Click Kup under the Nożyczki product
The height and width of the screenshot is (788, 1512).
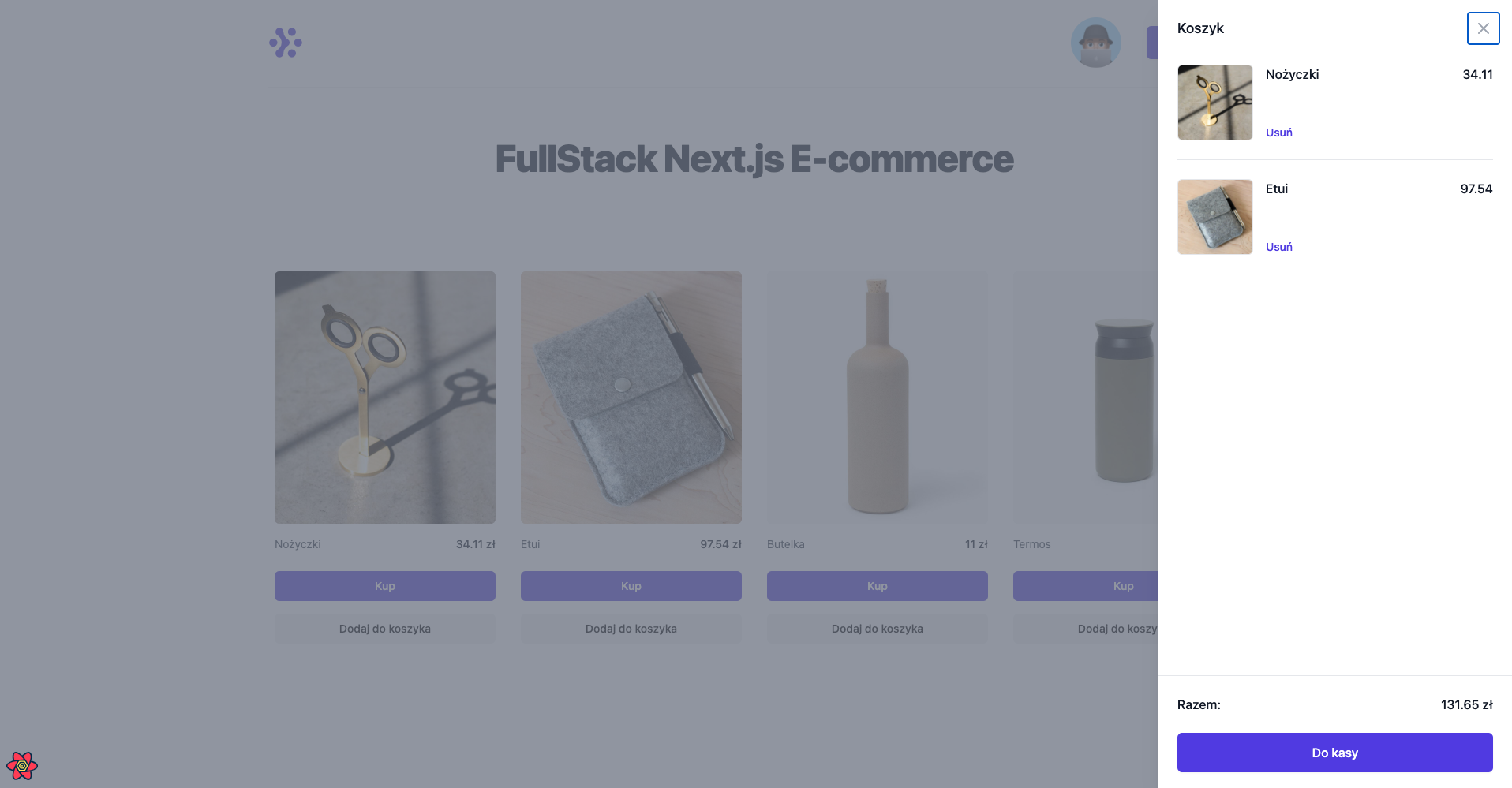pos(385,586)
